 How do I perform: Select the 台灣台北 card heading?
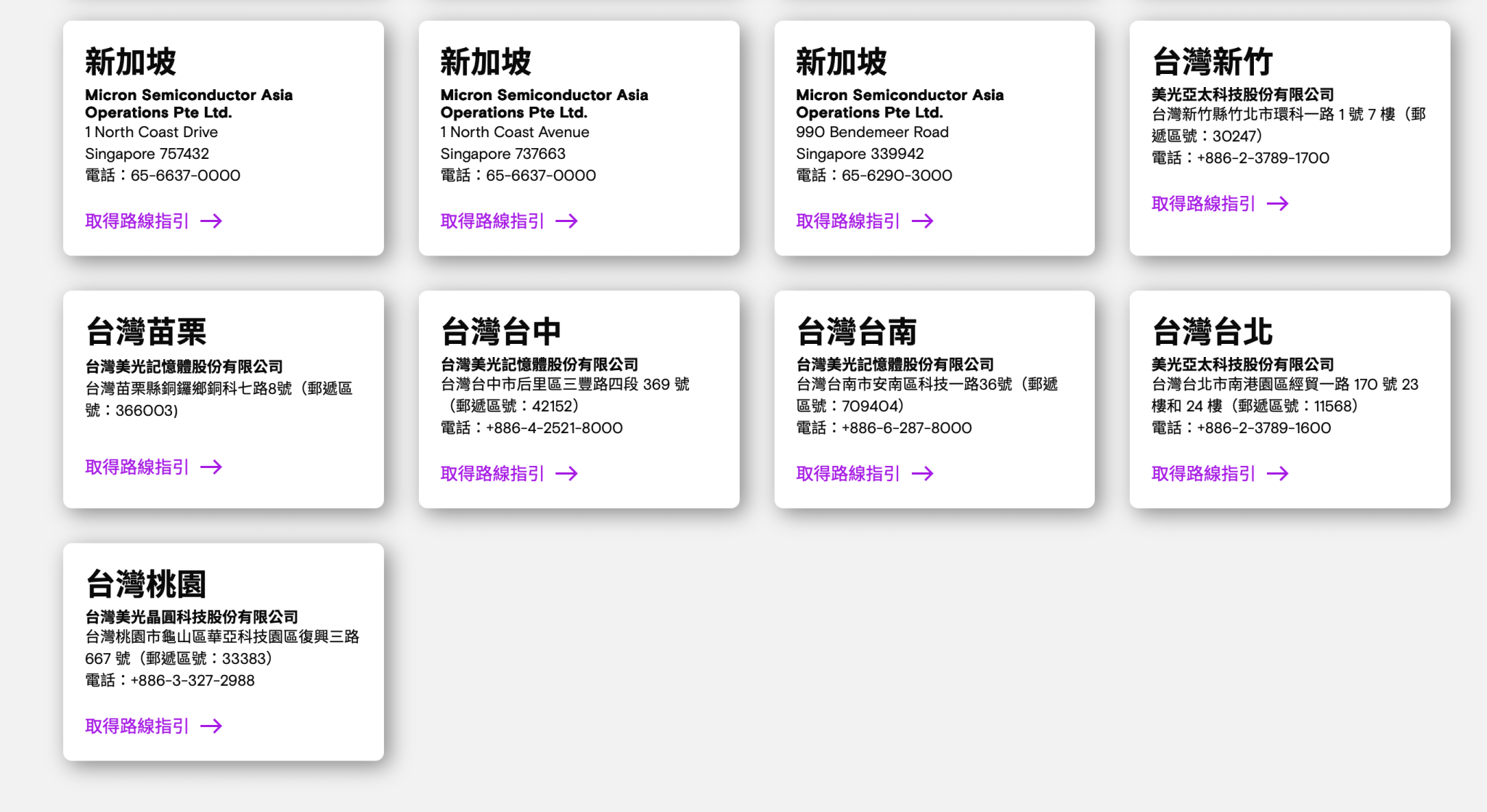pos(1212,332)
